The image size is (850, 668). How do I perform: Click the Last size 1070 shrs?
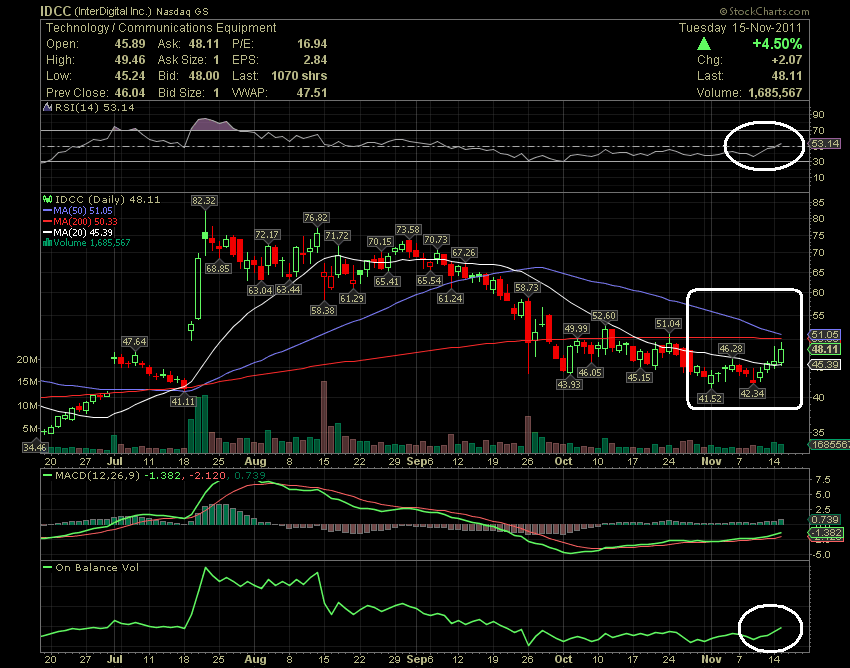pos(299,76)
